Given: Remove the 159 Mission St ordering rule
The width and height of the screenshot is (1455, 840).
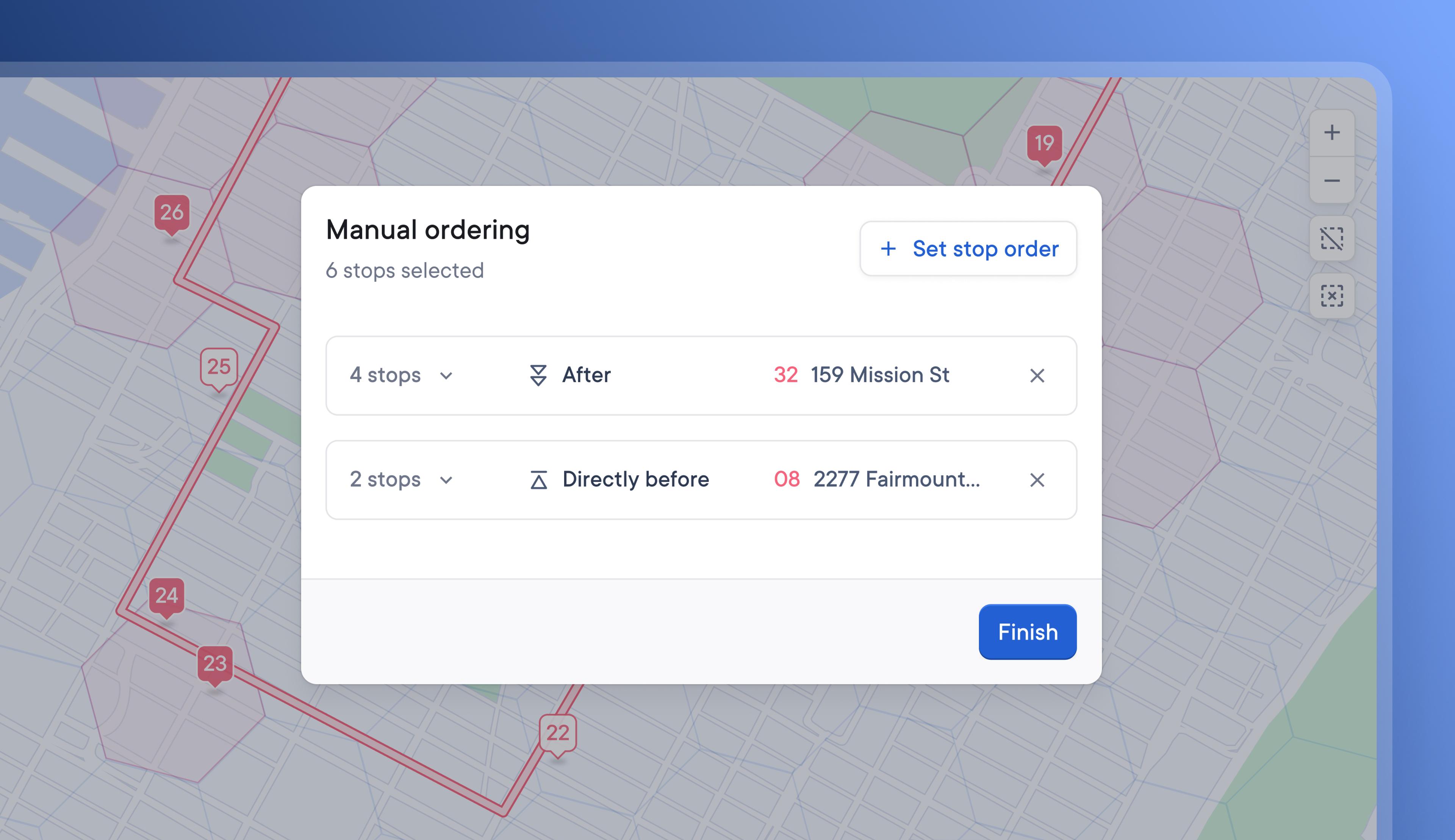Looking at the screenshot, I should 1037,376.
